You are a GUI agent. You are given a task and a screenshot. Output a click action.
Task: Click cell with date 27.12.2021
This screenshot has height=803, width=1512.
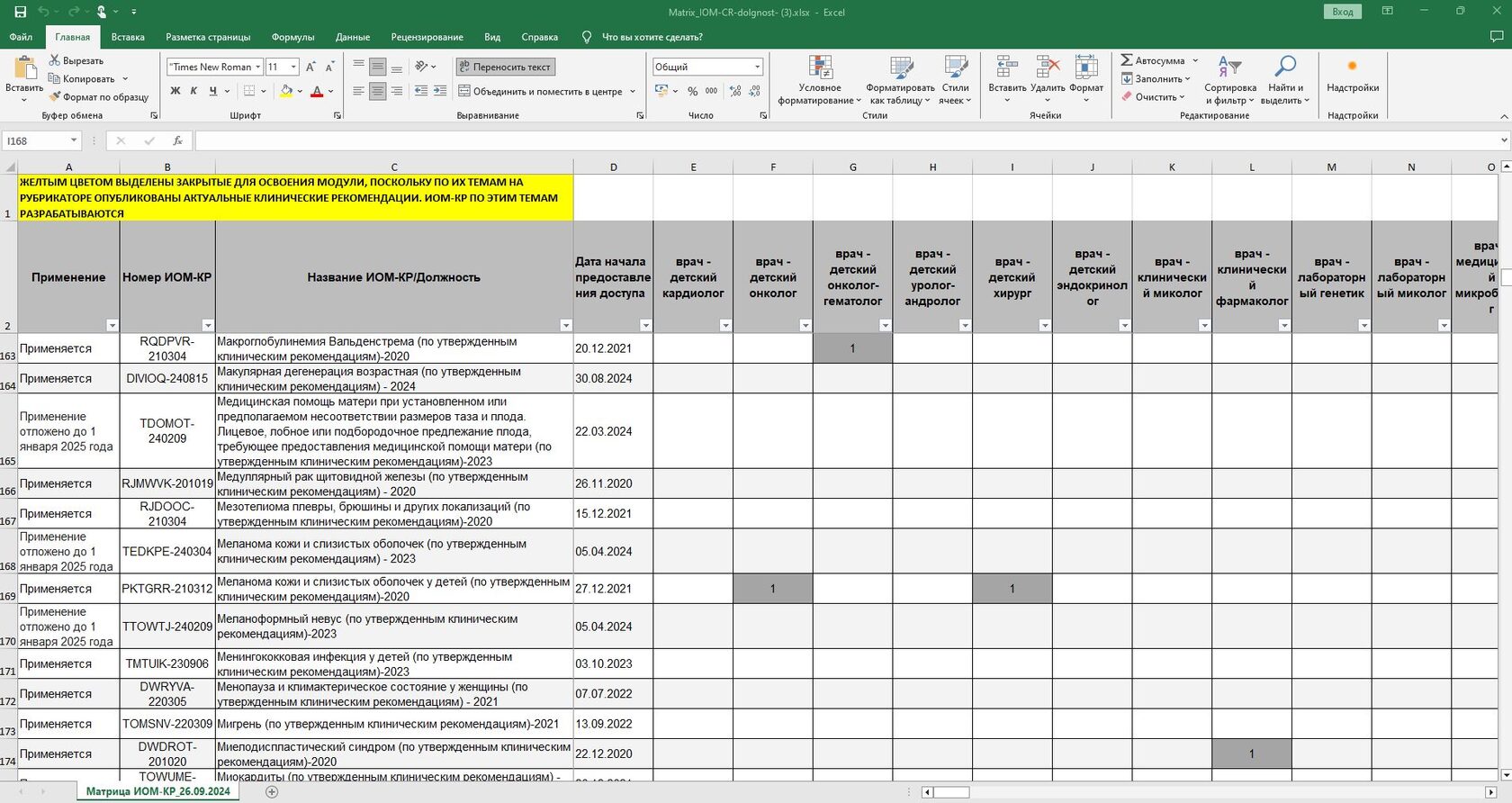click(x=613, y=589)
